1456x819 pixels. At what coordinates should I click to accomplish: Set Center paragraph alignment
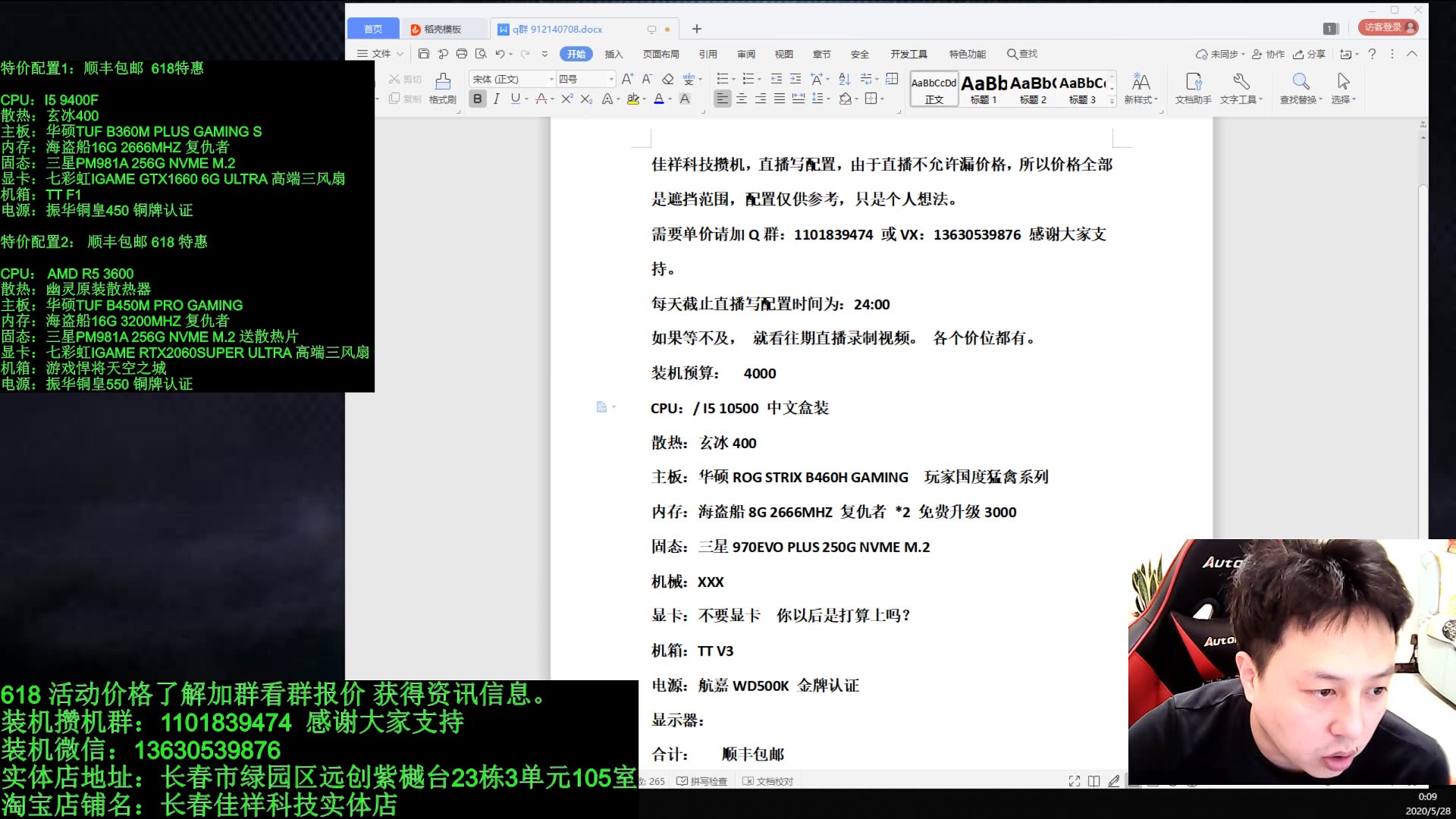click(742, 99)
